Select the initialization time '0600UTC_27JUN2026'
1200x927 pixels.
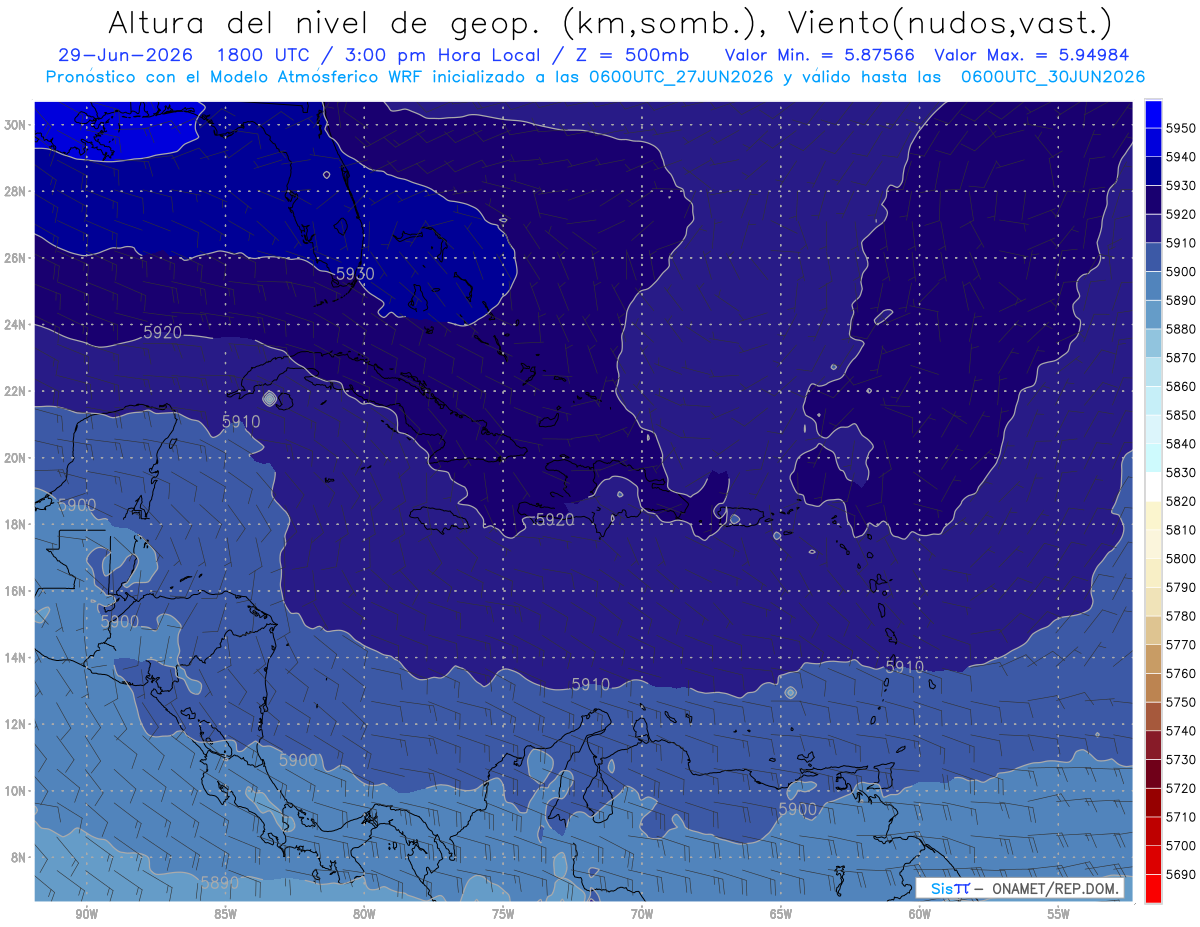681,76
